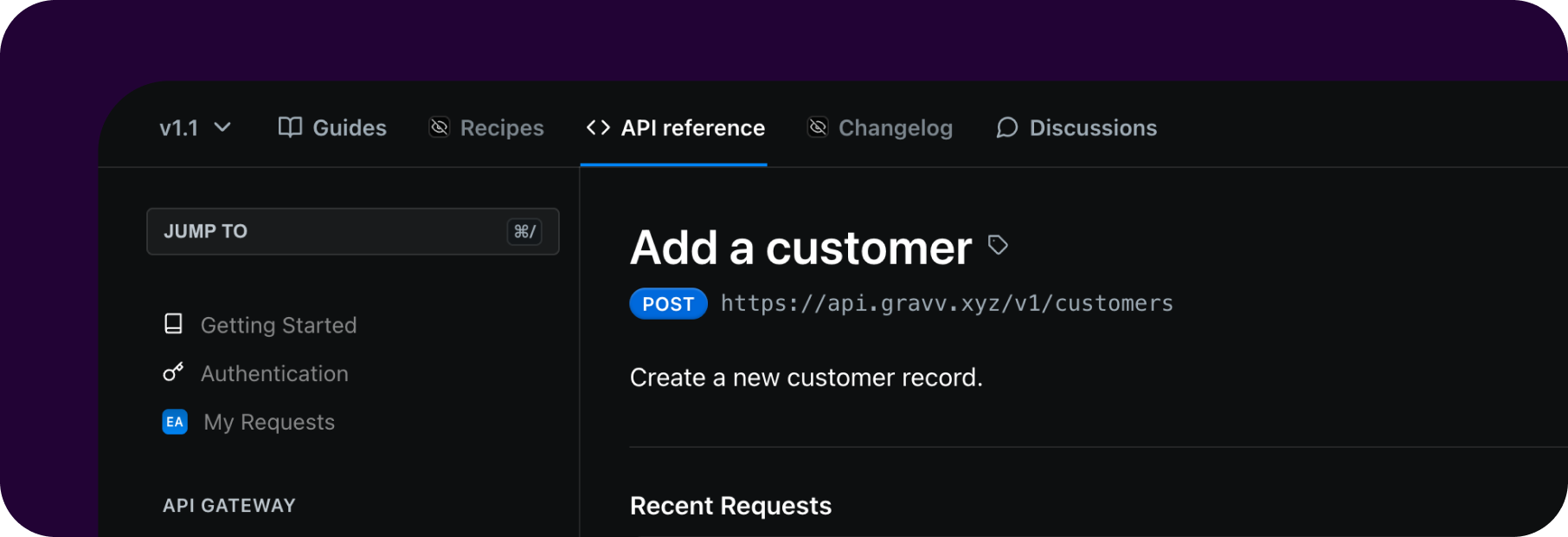Click the chevron next to v1.1
The width and height of the screenshot is (1568, 537).
pos(222,127)
